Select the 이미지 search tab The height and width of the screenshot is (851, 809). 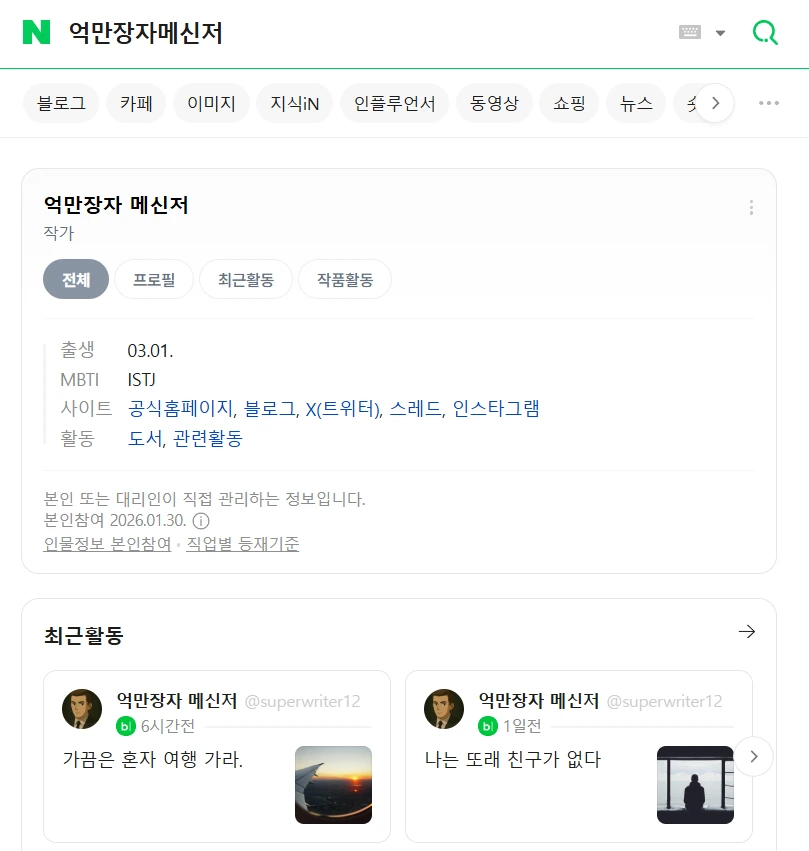tap(211, 103)
